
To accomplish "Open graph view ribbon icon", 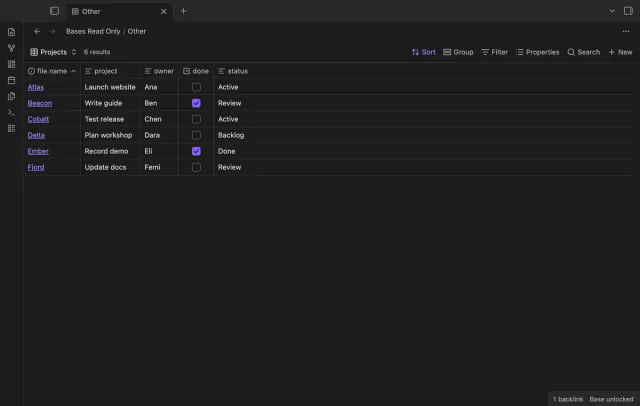I will pos(11,48).
